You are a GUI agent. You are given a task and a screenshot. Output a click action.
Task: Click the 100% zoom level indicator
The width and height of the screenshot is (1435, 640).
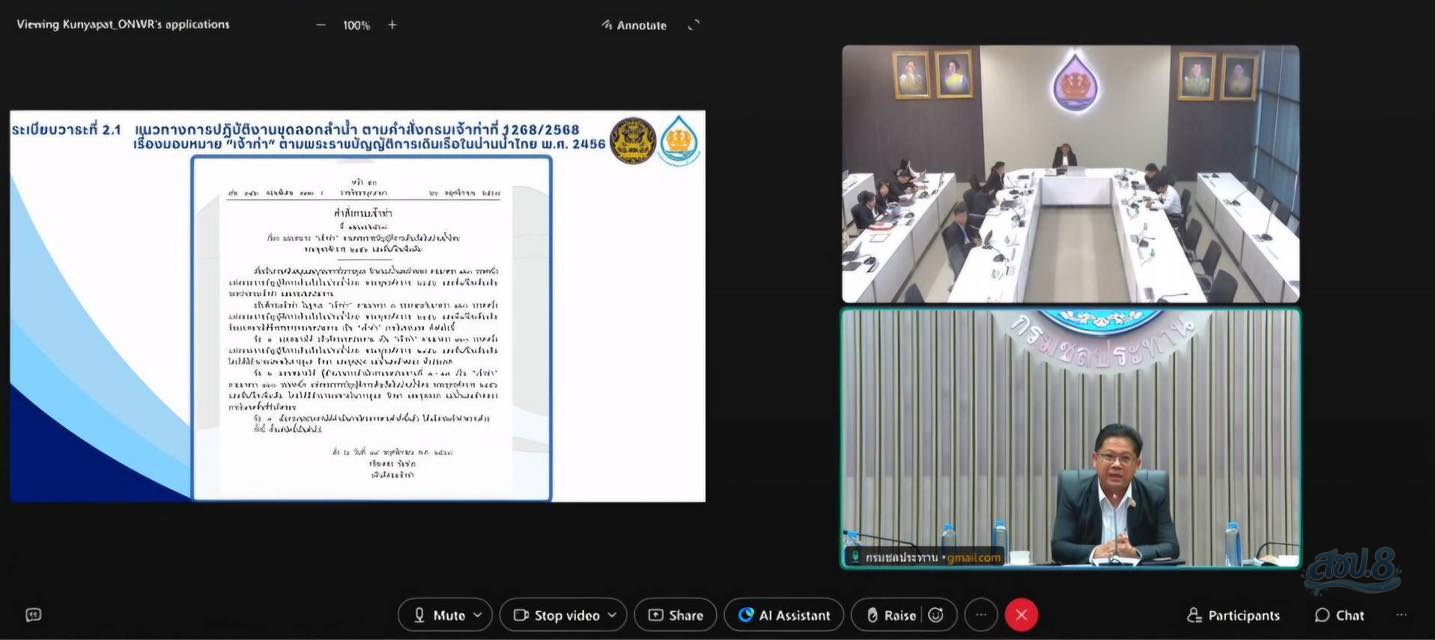tap(357, 25)
